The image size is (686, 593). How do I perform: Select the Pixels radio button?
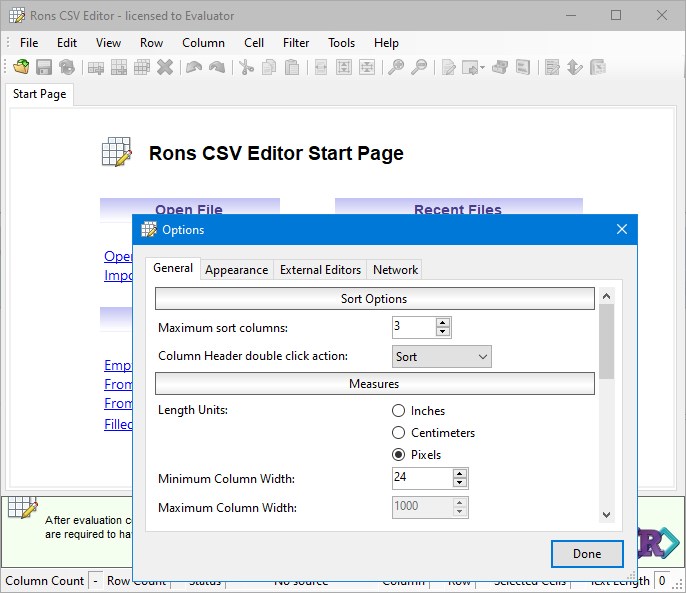pyautogui.click(x=399, y=455)
